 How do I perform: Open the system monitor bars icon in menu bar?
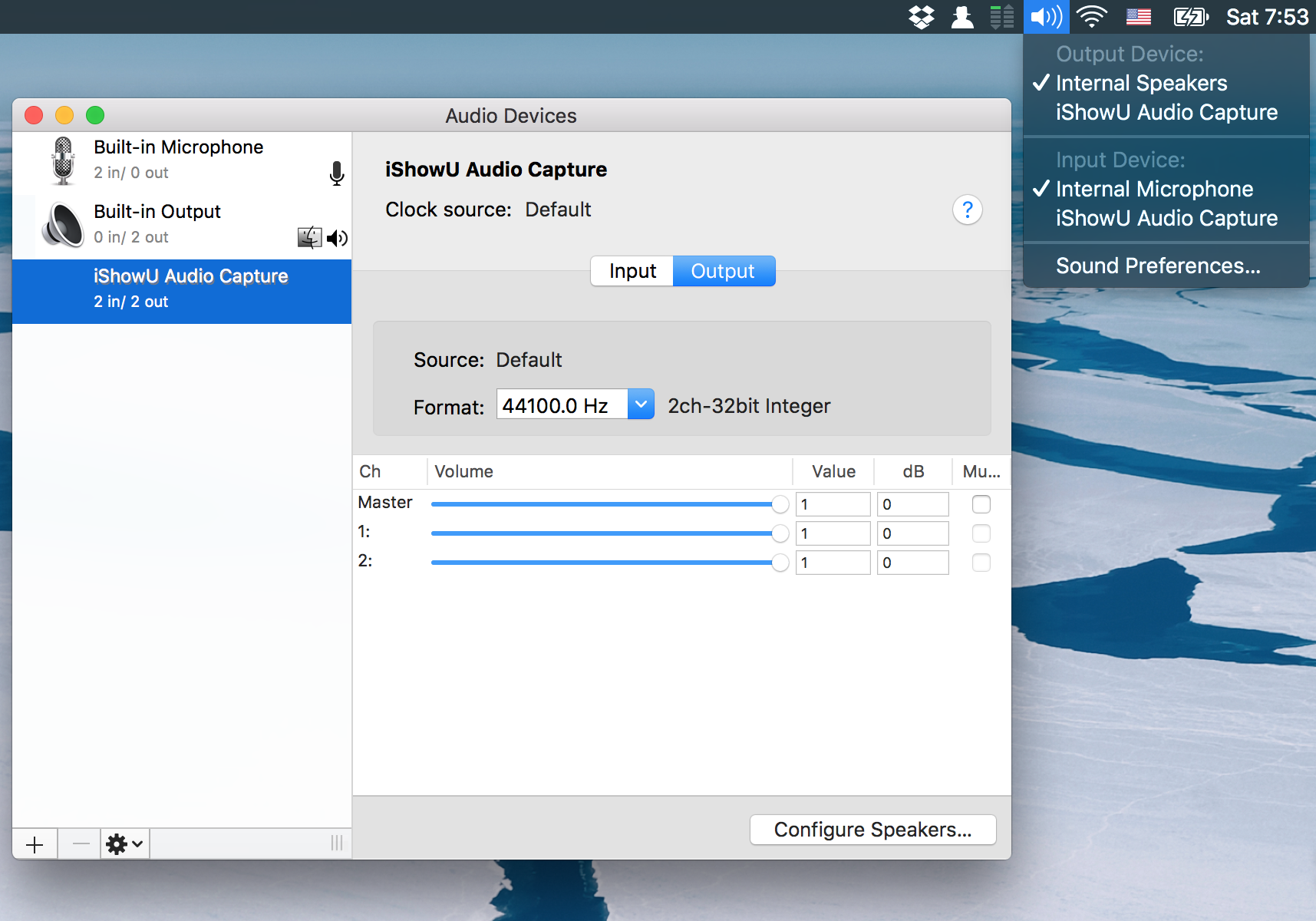click(x=1002, y=17)
